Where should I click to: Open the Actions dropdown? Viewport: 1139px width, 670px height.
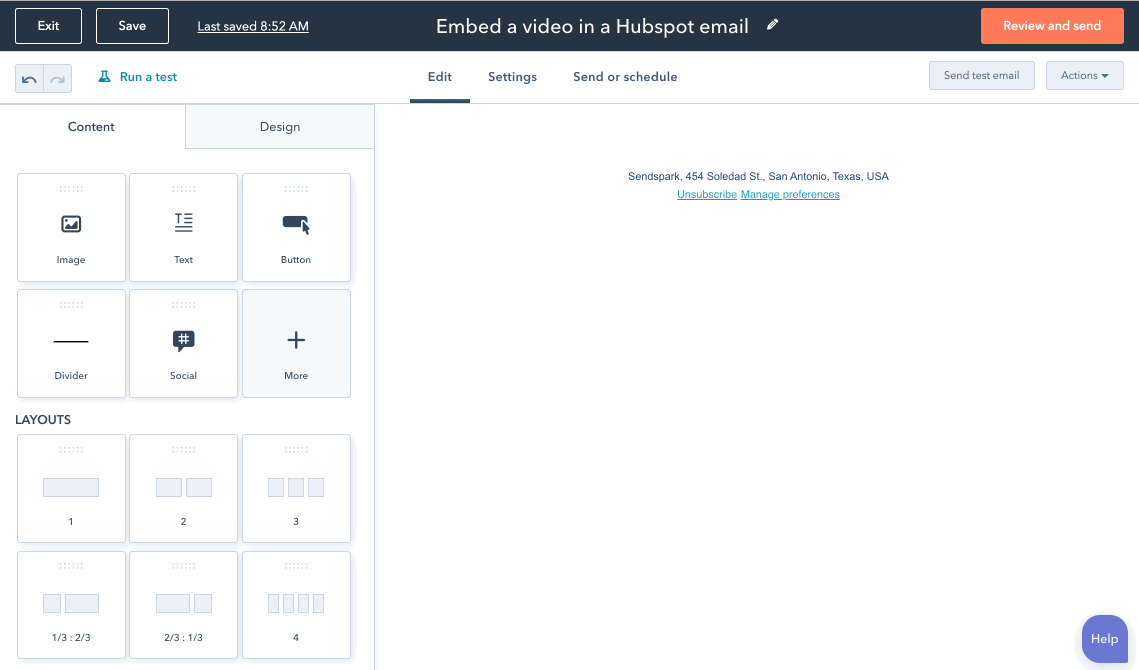(x=1085, y=76)
